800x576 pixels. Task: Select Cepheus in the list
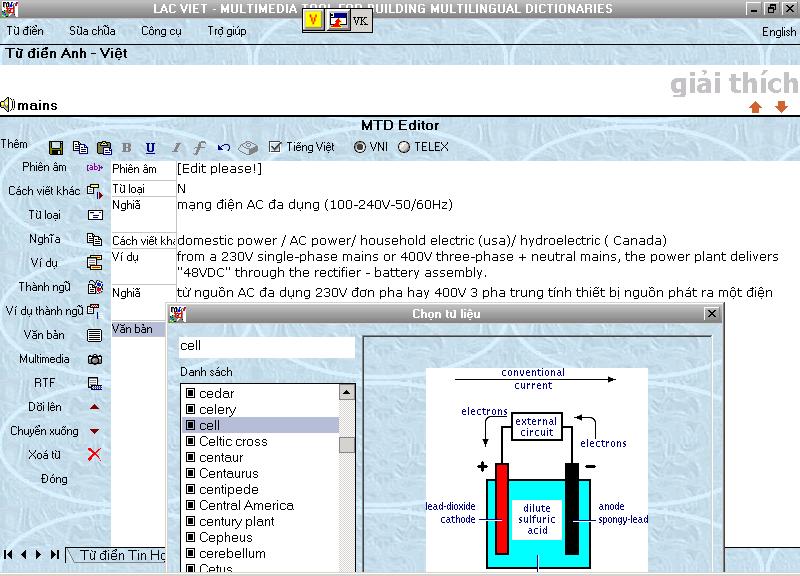click(x=226, y=538)
